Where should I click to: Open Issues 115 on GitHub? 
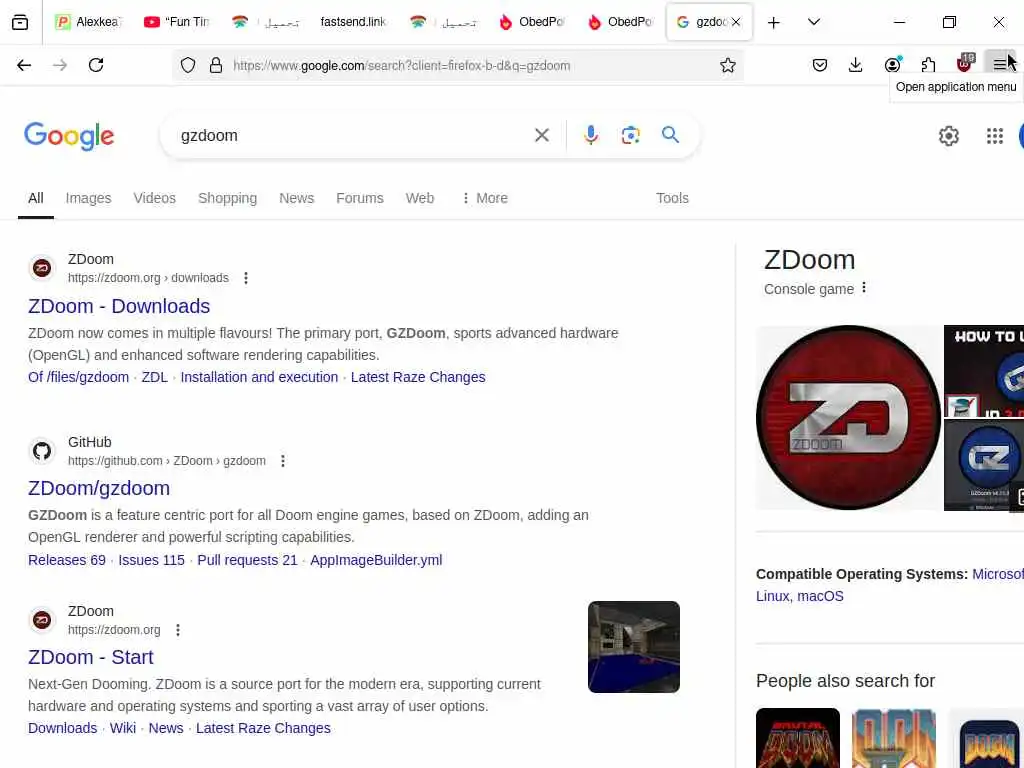152,560
